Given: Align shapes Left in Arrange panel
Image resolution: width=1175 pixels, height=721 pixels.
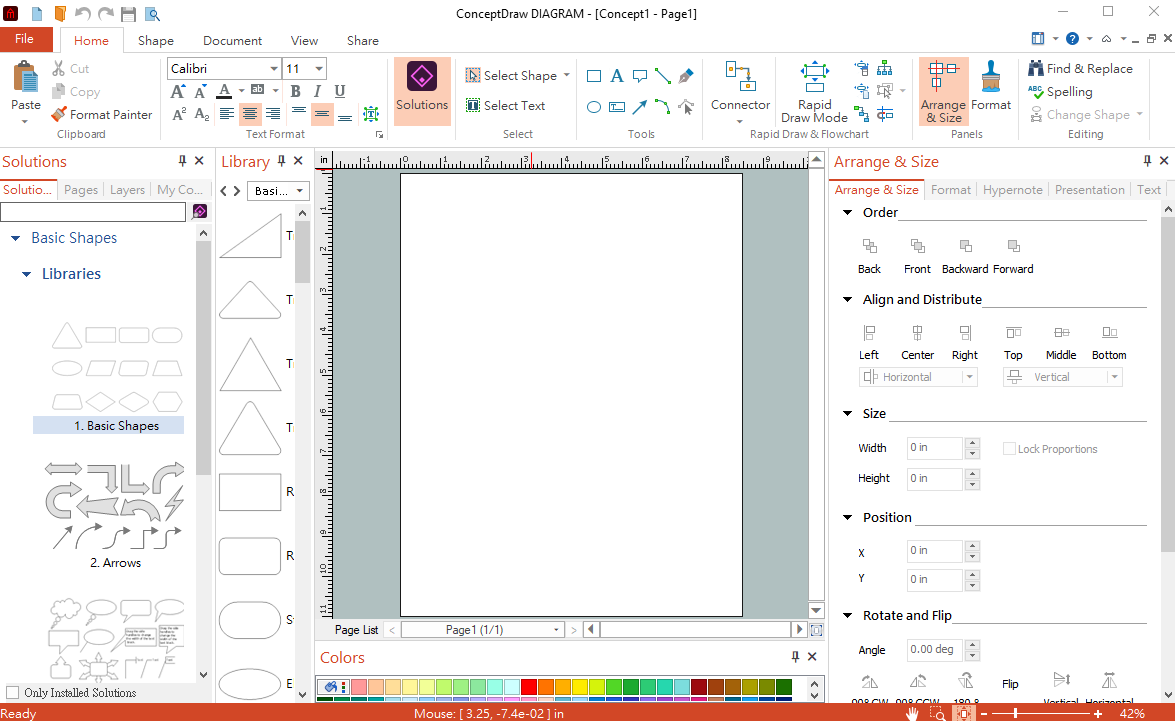Looking at the screenshot, I should (x=869, y=333).
